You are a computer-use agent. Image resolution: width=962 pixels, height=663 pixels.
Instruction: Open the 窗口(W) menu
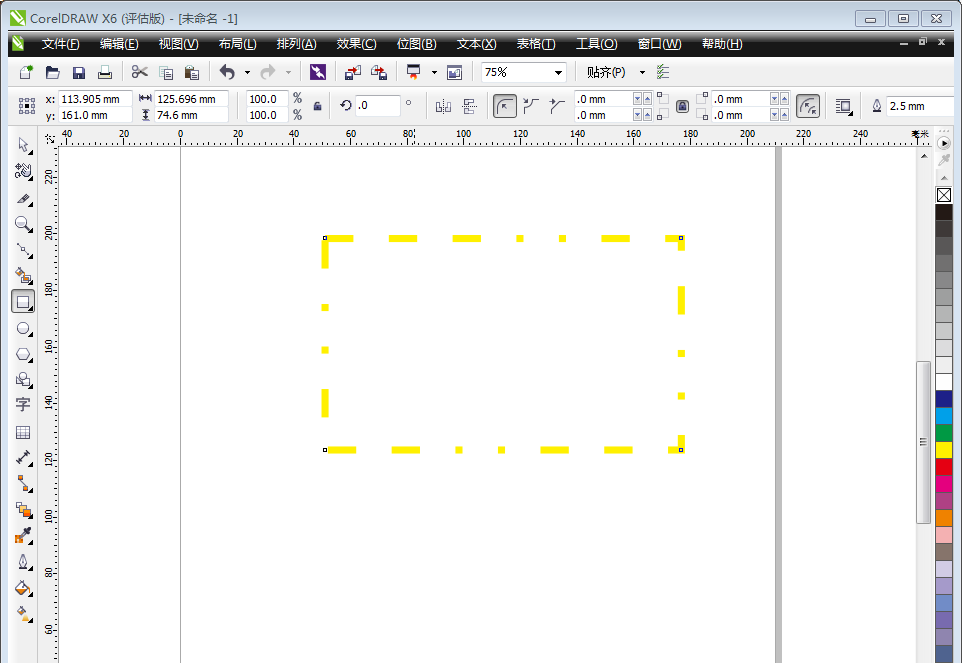pyautogui.click(x=660, y=44)
